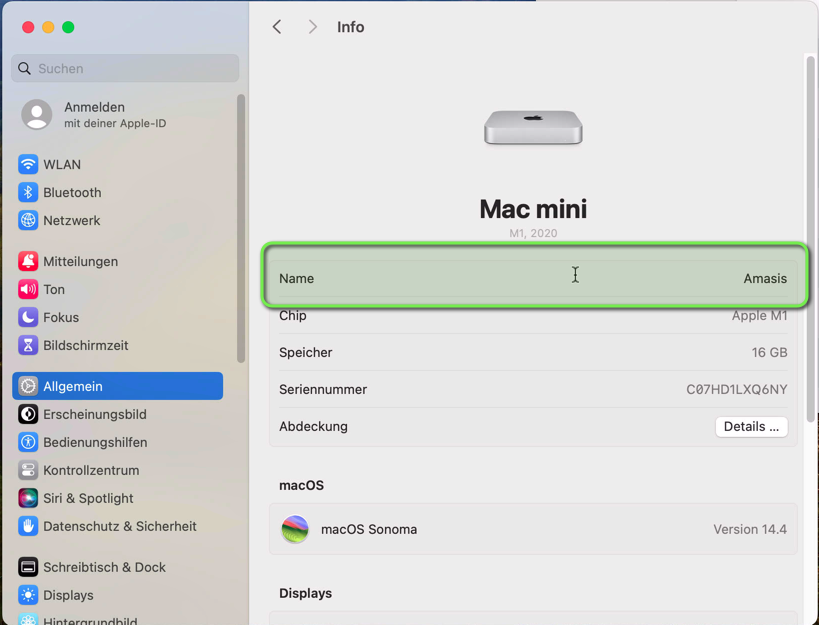Viewport: 819px width, 625px height.
Task: Click the Details ... button
Action: (x=751, y=426)
